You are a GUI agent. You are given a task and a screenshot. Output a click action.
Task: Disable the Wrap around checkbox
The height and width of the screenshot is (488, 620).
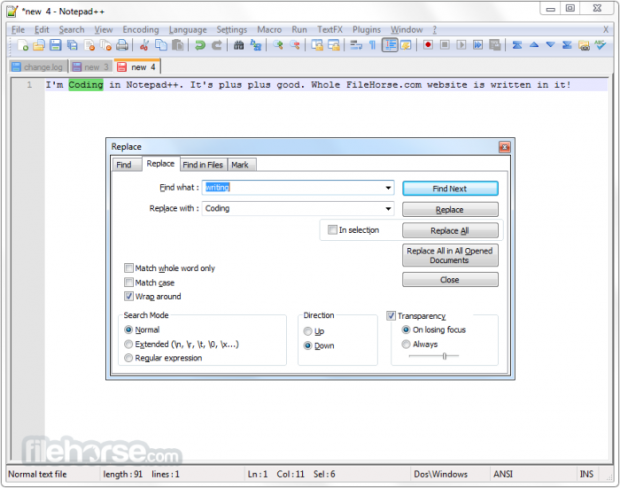(129, 296)
